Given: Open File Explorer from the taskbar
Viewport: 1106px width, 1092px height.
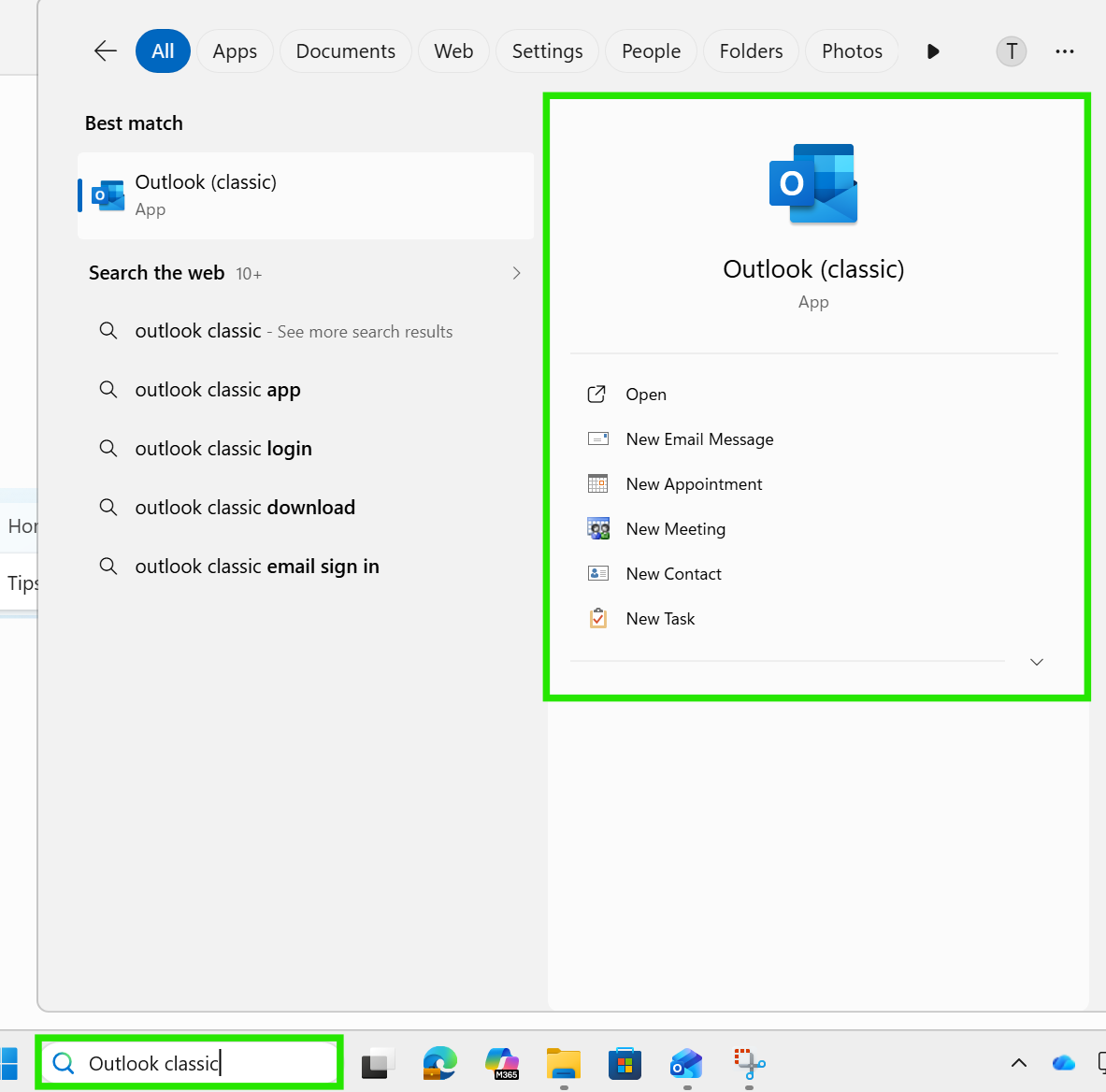Looking at the screenshot, I should (x=564, y=1063).
